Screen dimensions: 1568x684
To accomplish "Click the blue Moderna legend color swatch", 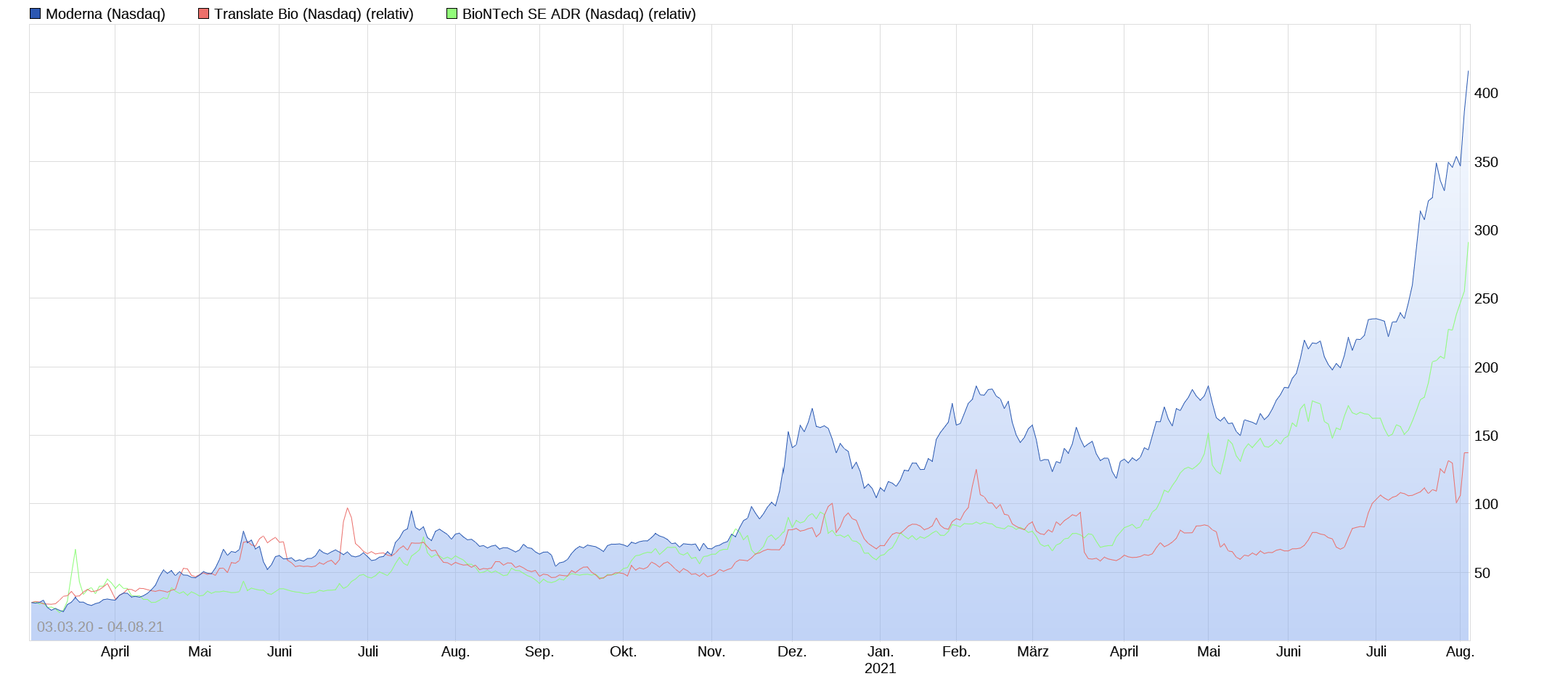I will (35, 14).
